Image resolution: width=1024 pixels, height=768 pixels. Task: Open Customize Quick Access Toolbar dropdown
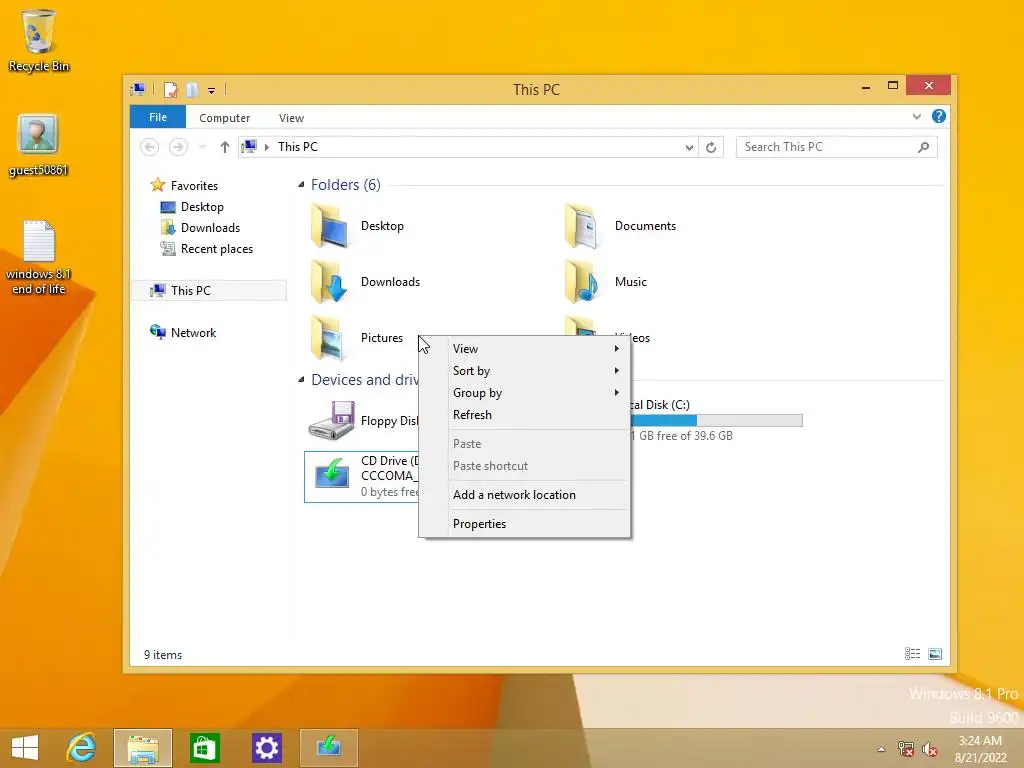tap(212, 90)
